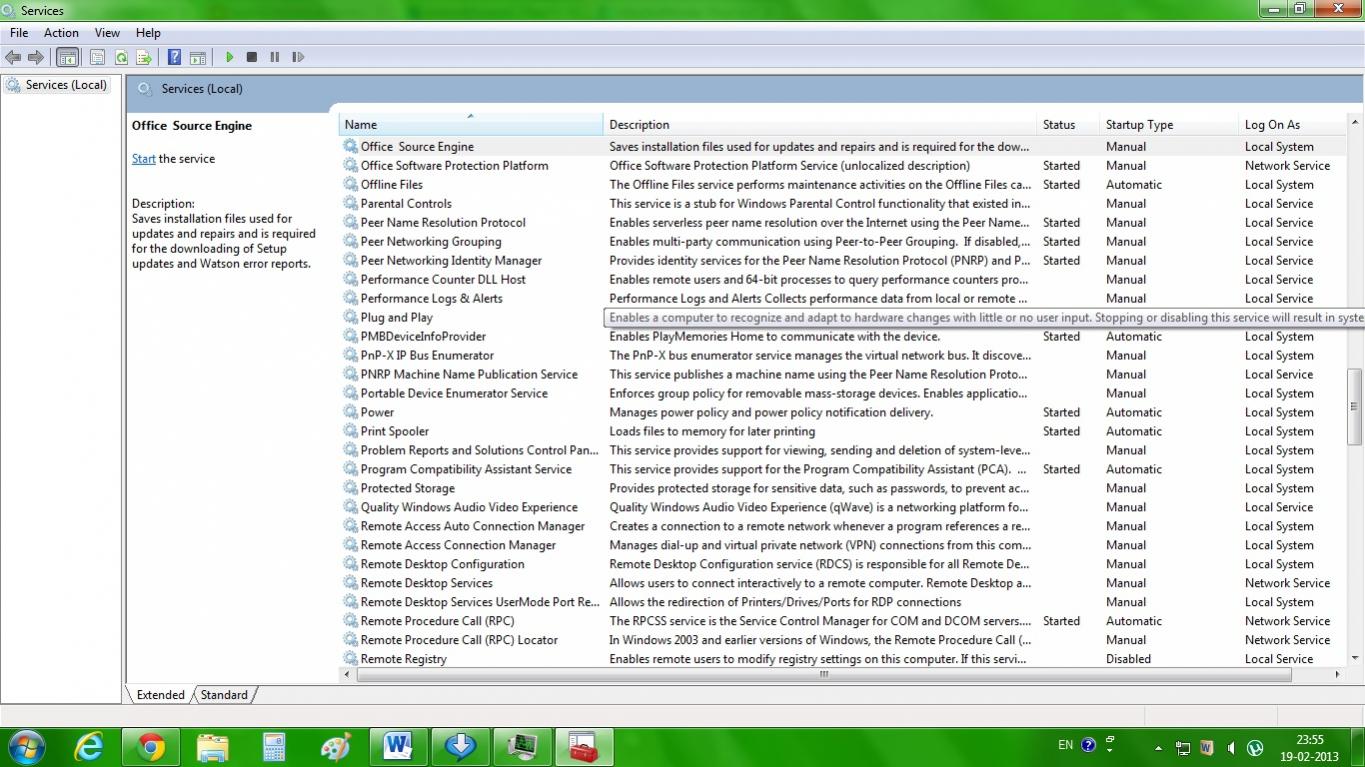Select PnP-X IP Bus Enumerator service

(427, 356)
